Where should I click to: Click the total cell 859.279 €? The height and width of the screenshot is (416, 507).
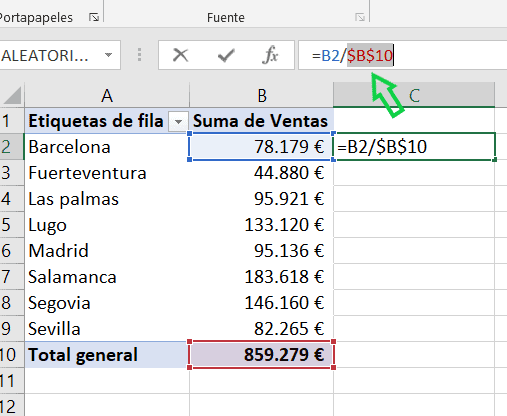pyautogui.click(x=261, y=355)
